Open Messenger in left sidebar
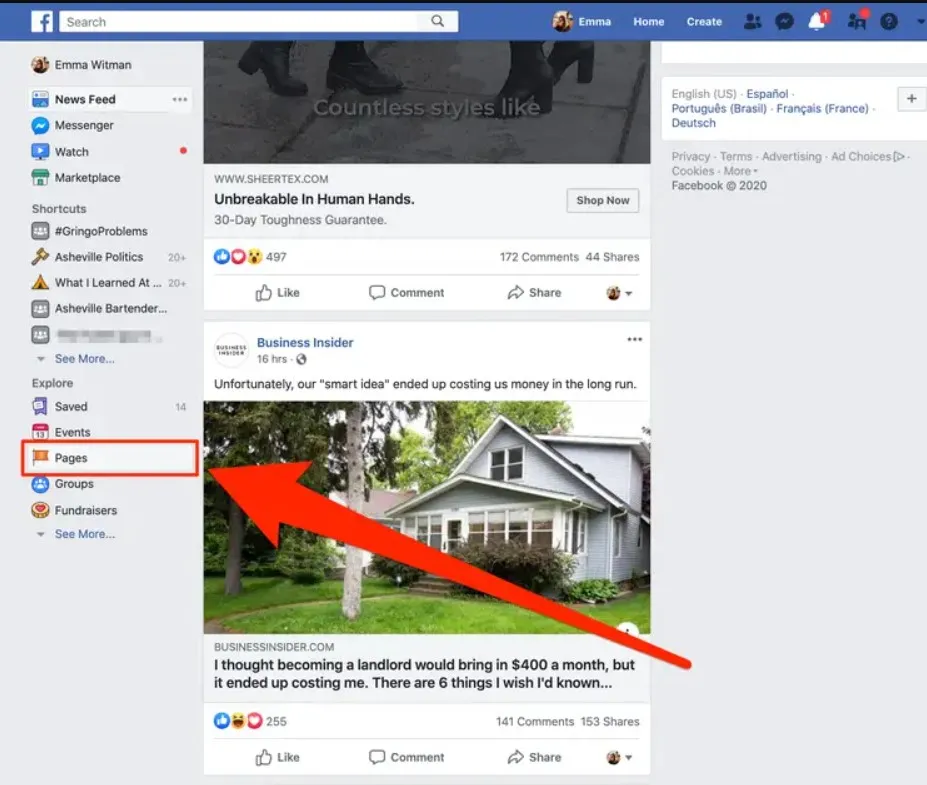Screen dimensions: 927x785 [84, 125]
